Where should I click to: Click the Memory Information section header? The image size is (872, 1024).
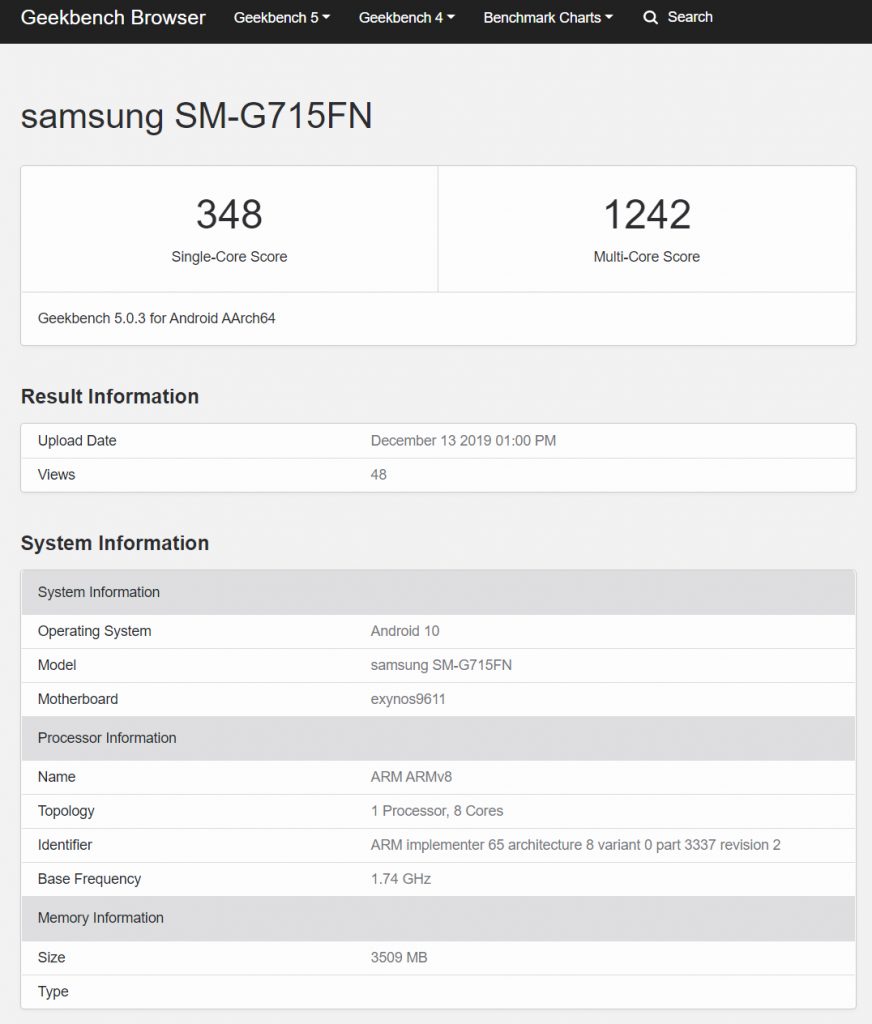[101, 918]
